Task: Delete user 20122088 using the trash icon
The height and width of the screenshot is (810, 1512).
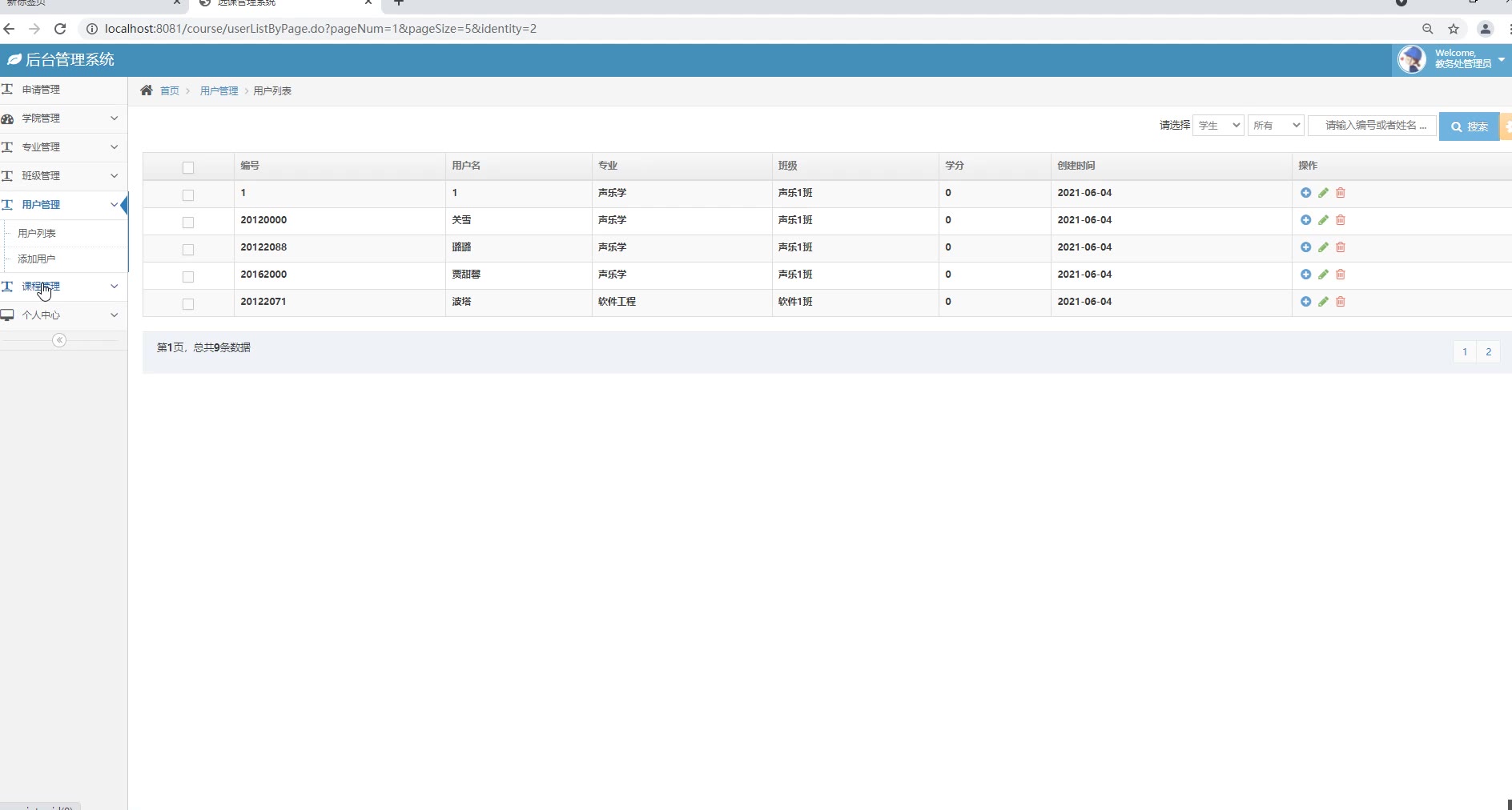Action: click(x=1341, y=247)
